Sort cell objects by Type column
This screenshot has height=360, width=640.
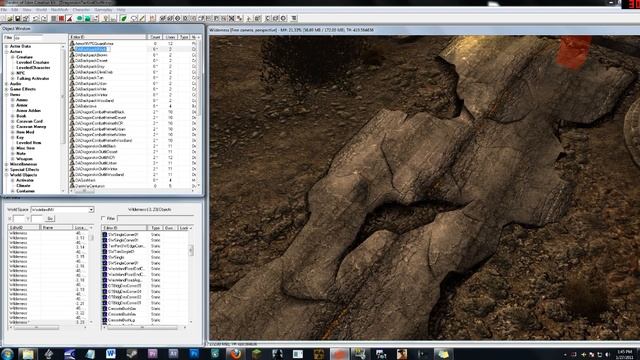tap(156, 228)
